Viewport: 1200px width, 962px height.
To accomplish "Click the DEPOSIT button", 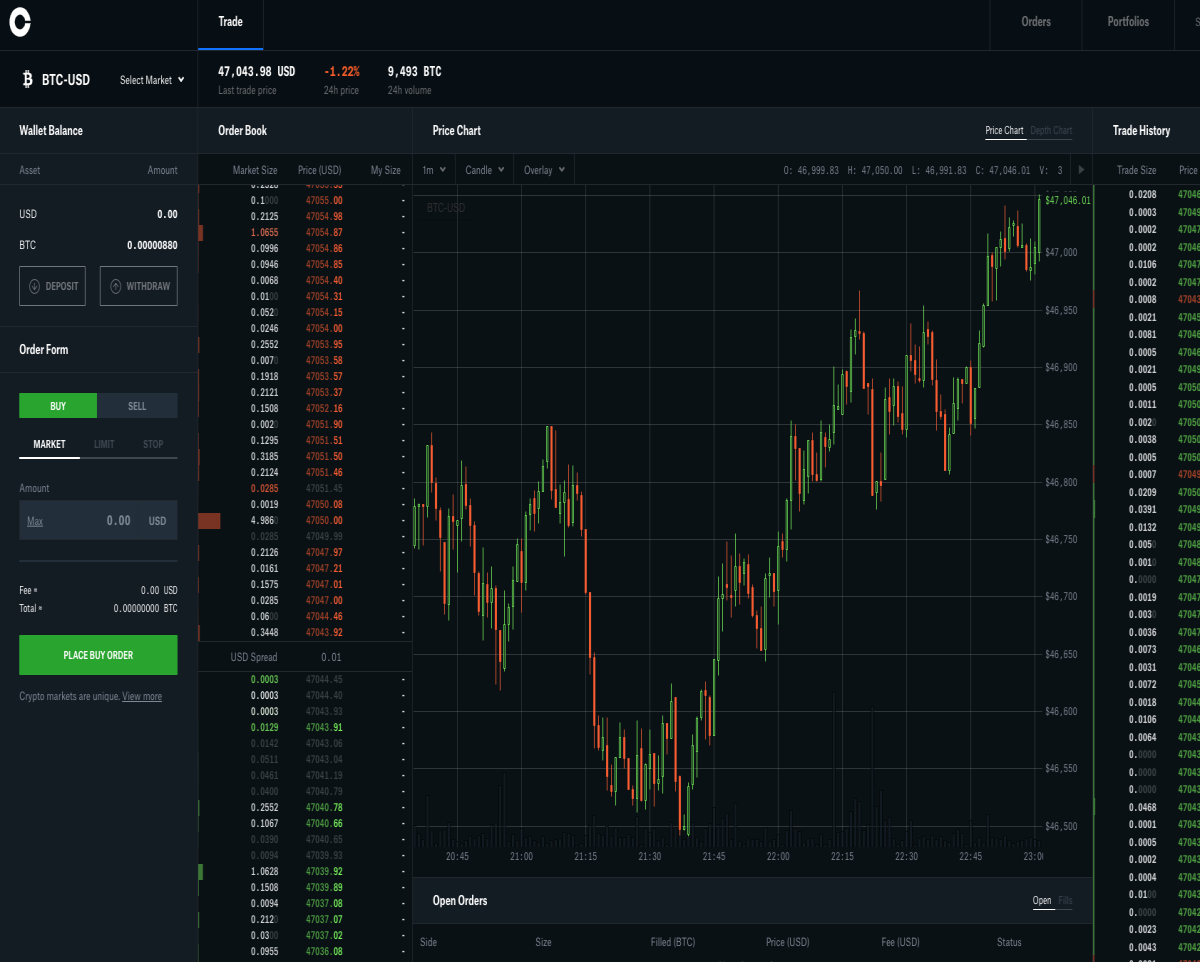I will (x=52, y=286).
